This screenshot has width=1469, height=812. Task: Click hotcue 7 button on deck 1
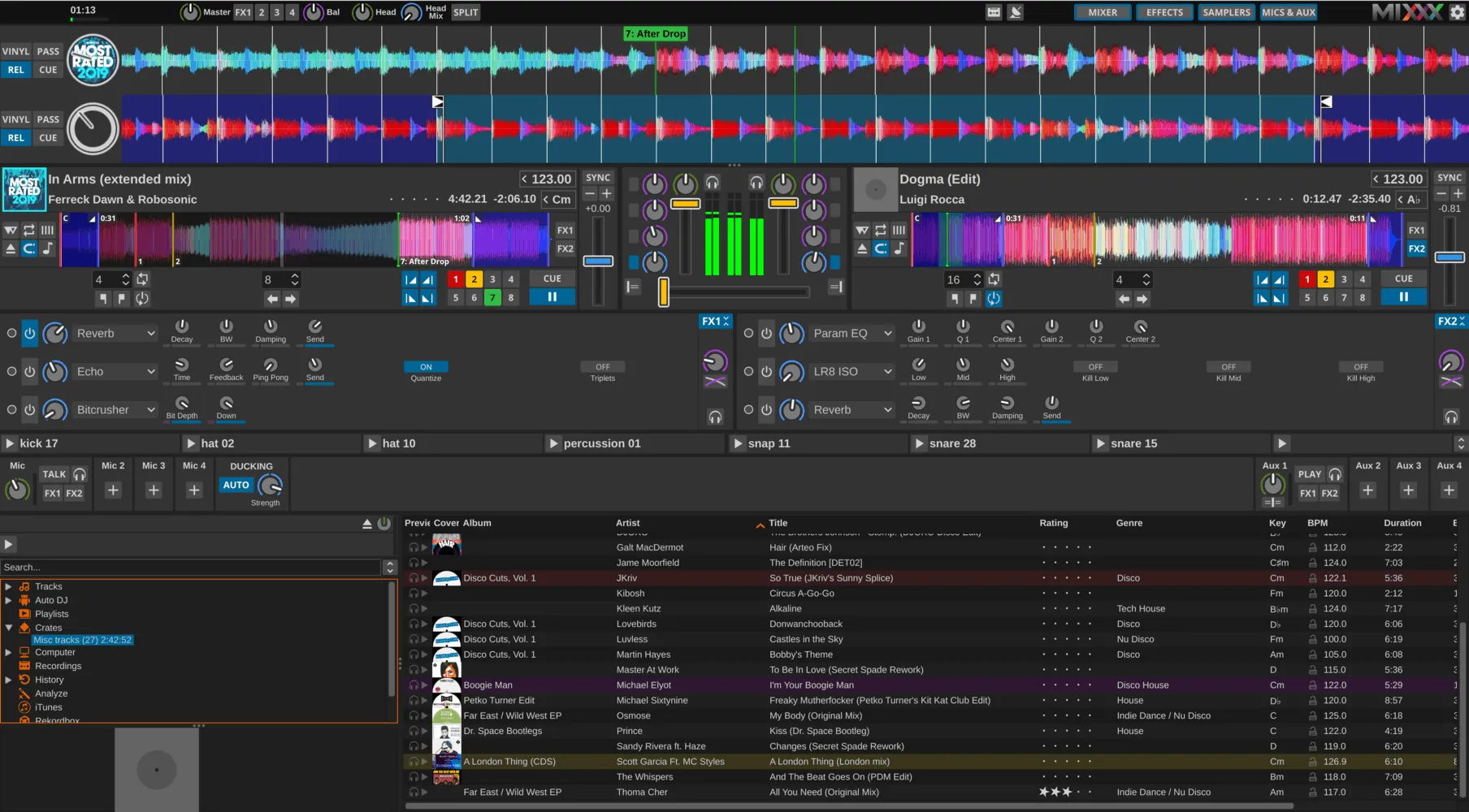click(x=492, y=298)
